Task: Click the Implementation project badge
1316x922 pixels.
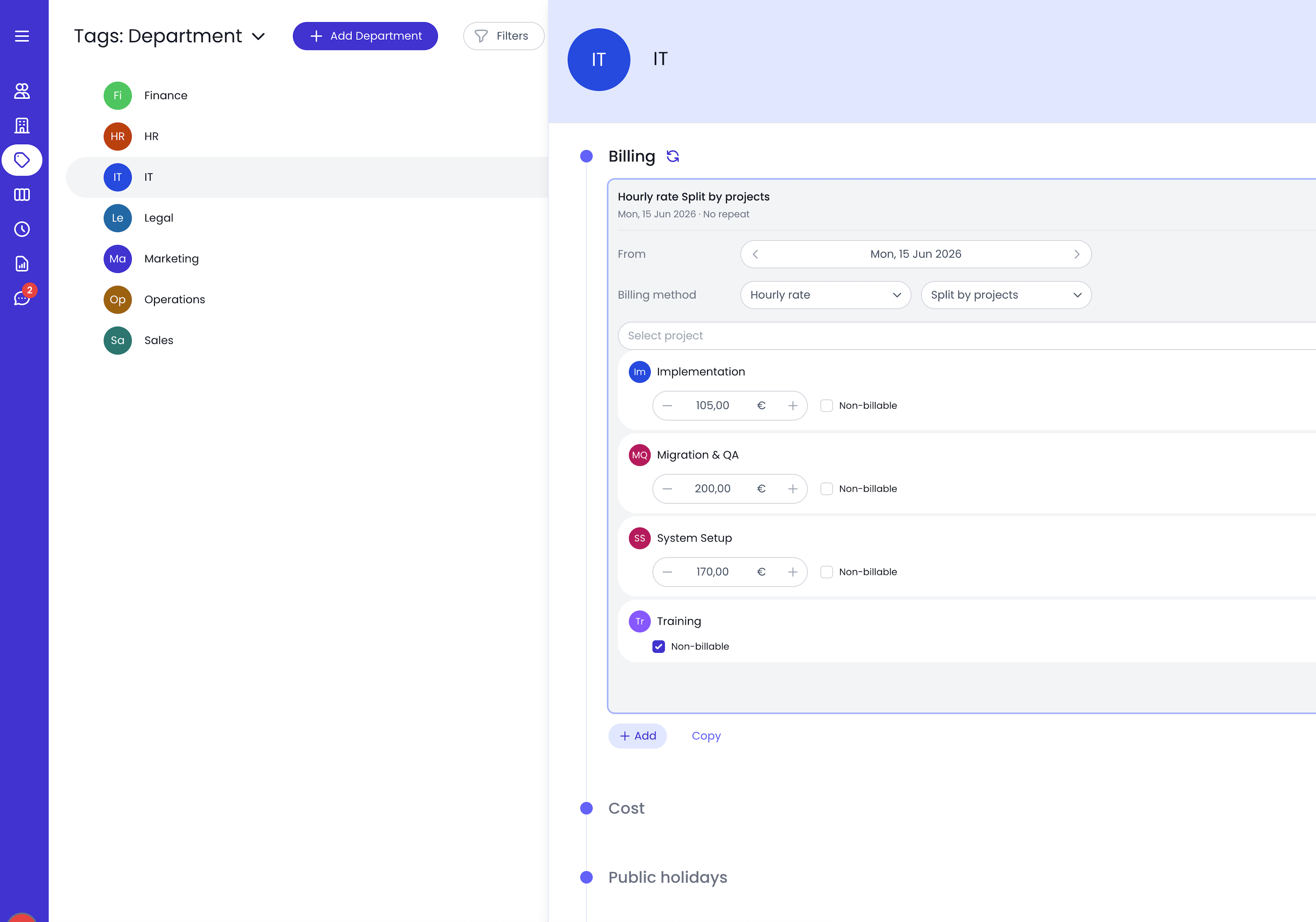Action: [x=639, y=372]
